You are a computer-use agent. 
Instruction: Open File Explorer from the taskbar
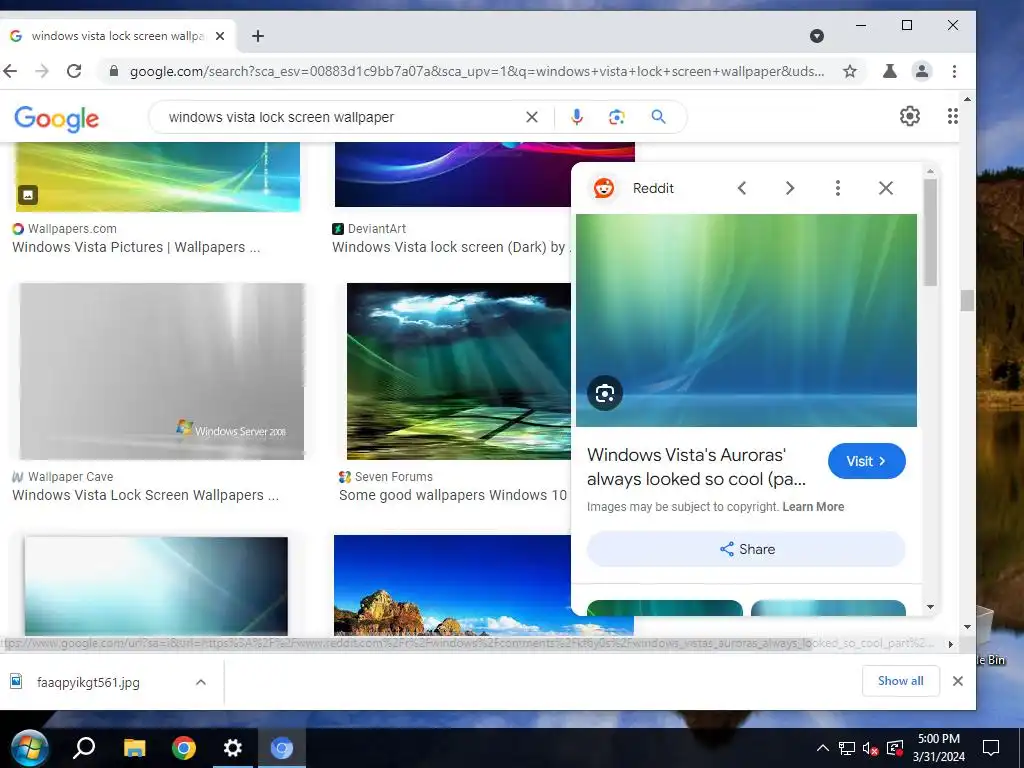(x=135, y=748)
